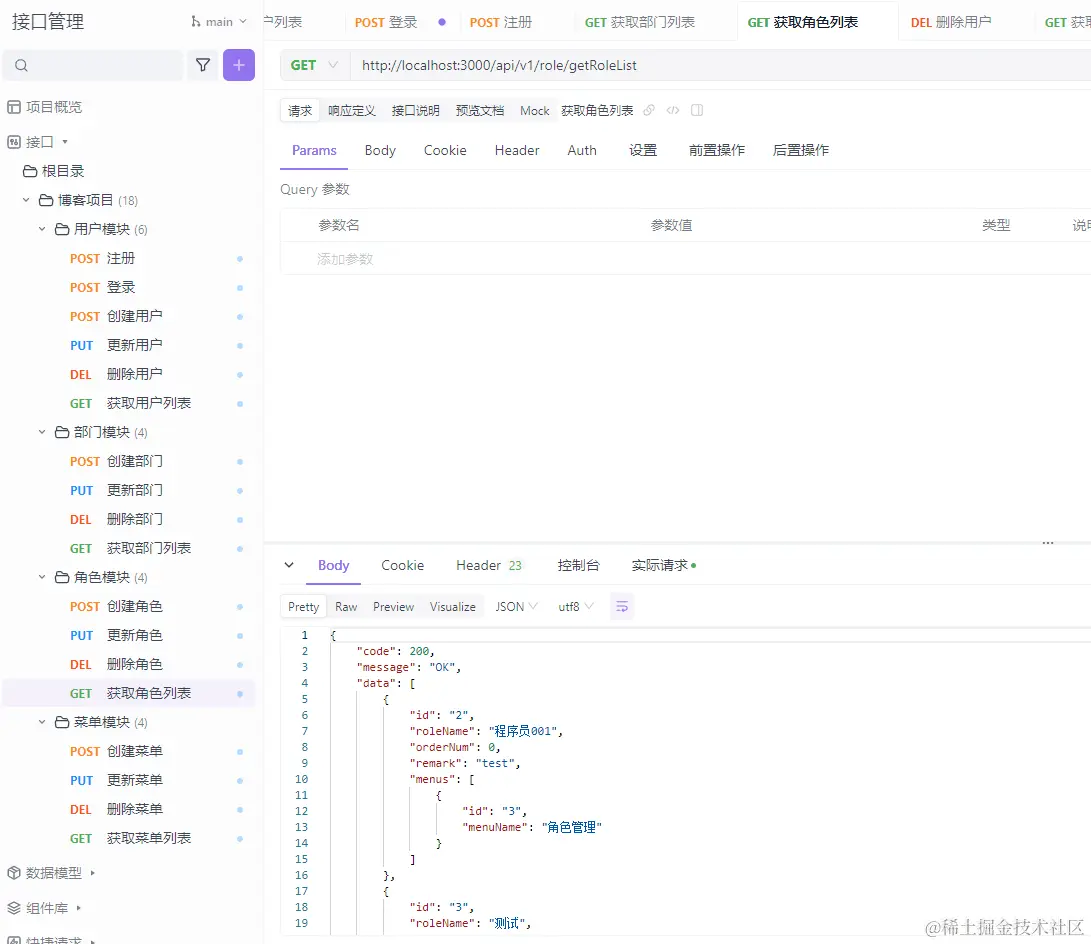
Task: Select the Mock view
Action: tap(534, 111)
